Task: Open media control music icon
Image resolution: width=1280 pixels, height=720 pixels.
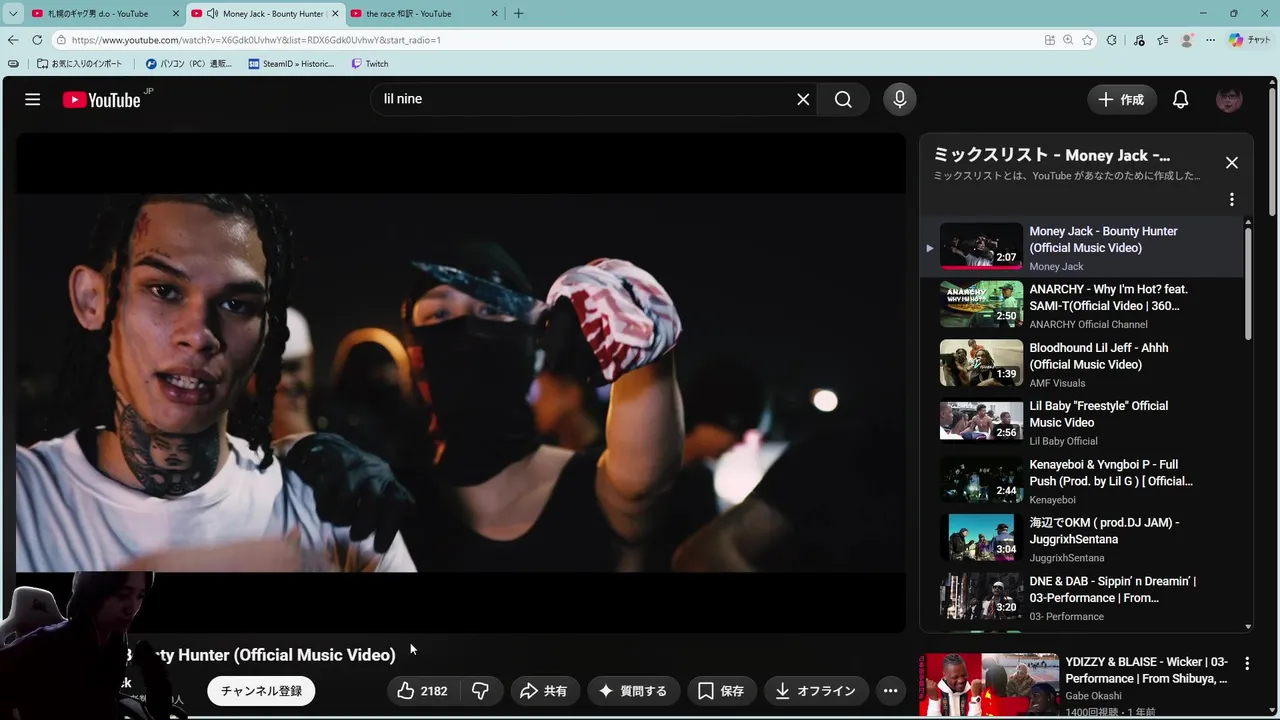Action: click(1139, 40)
